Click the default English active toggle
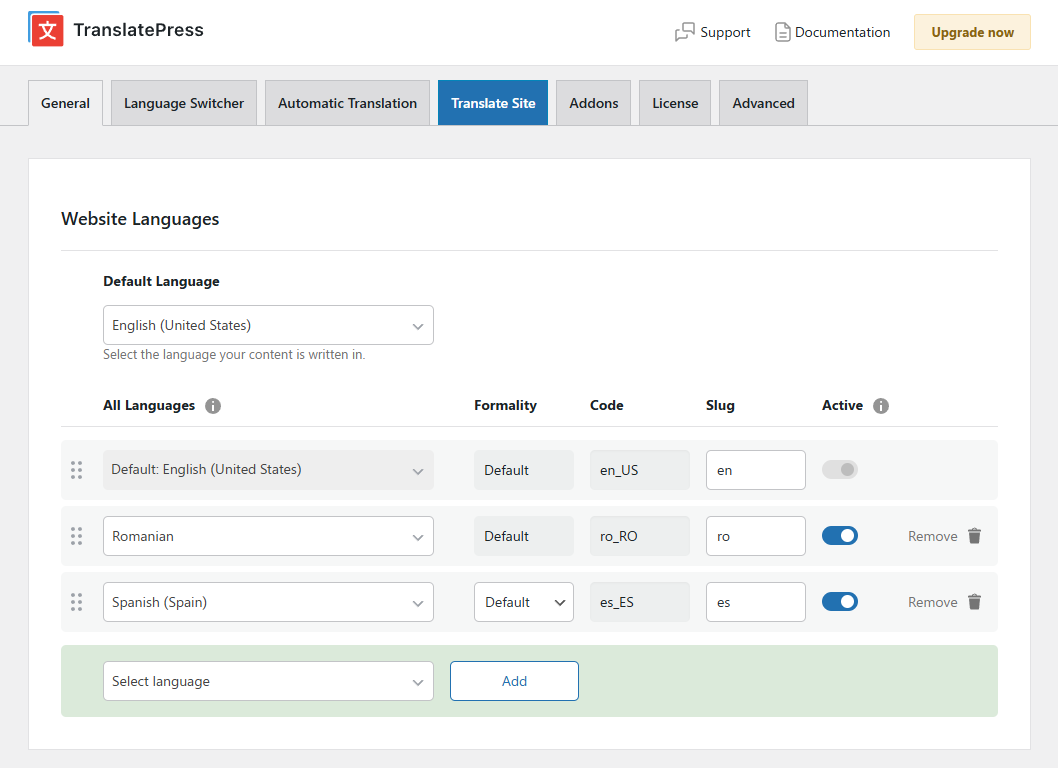 840,470
